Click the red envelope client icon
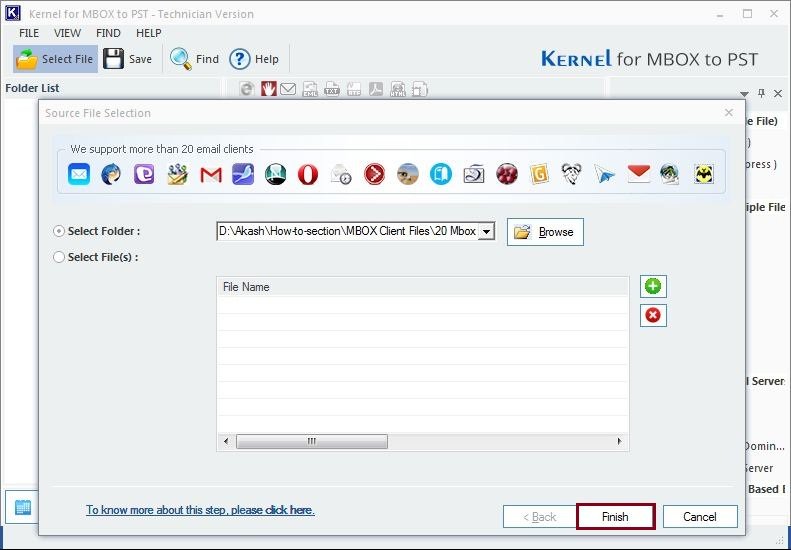Image resolution: width=791 pixels, height=550 pixels. [638, 174]
